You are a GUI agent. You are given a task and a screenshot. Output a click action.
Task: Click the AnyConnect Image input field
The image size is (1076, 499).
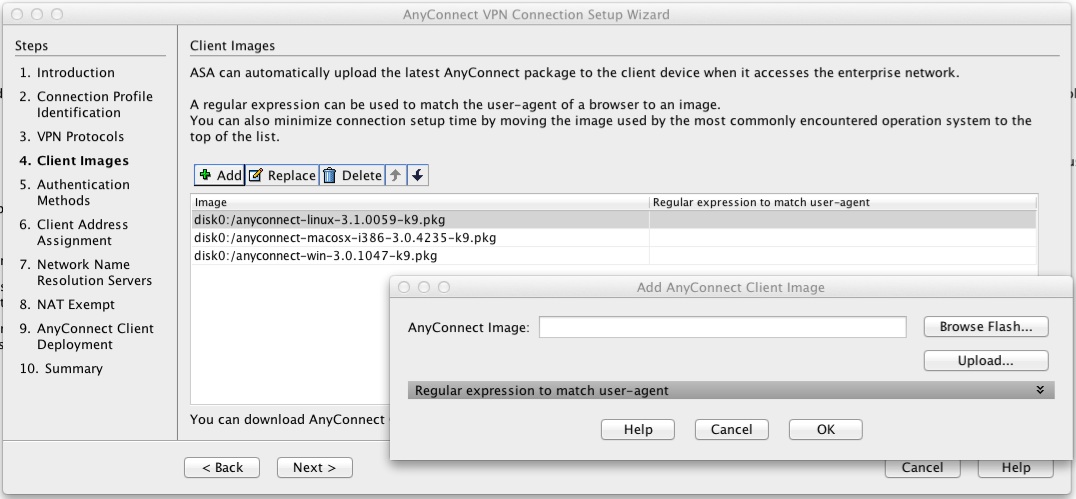[723, 327]
